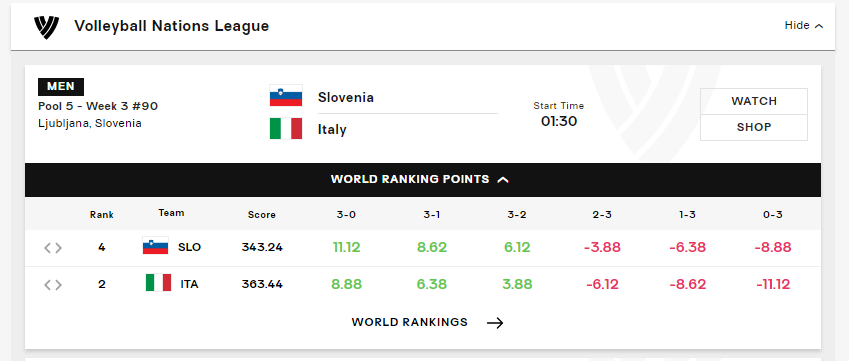The width and height of the screenshot is (849, 361).
Task: Click the angle brackets icon on ITA row
Action: tap(53, 285)
